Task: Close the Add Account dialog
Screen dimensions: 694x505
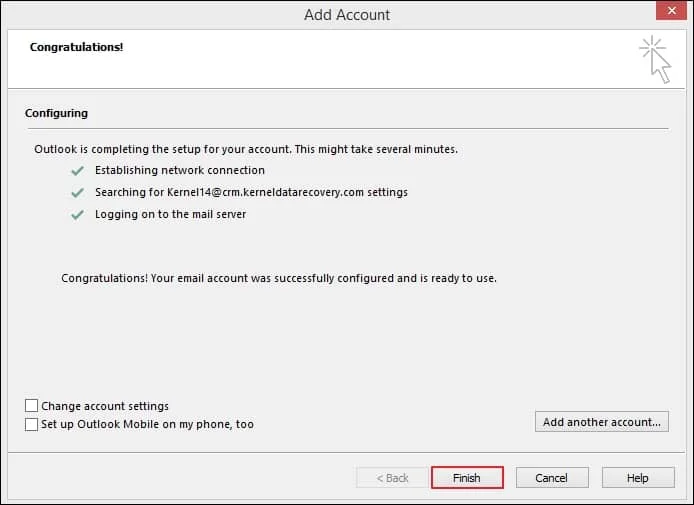Action: click(671, 10)
